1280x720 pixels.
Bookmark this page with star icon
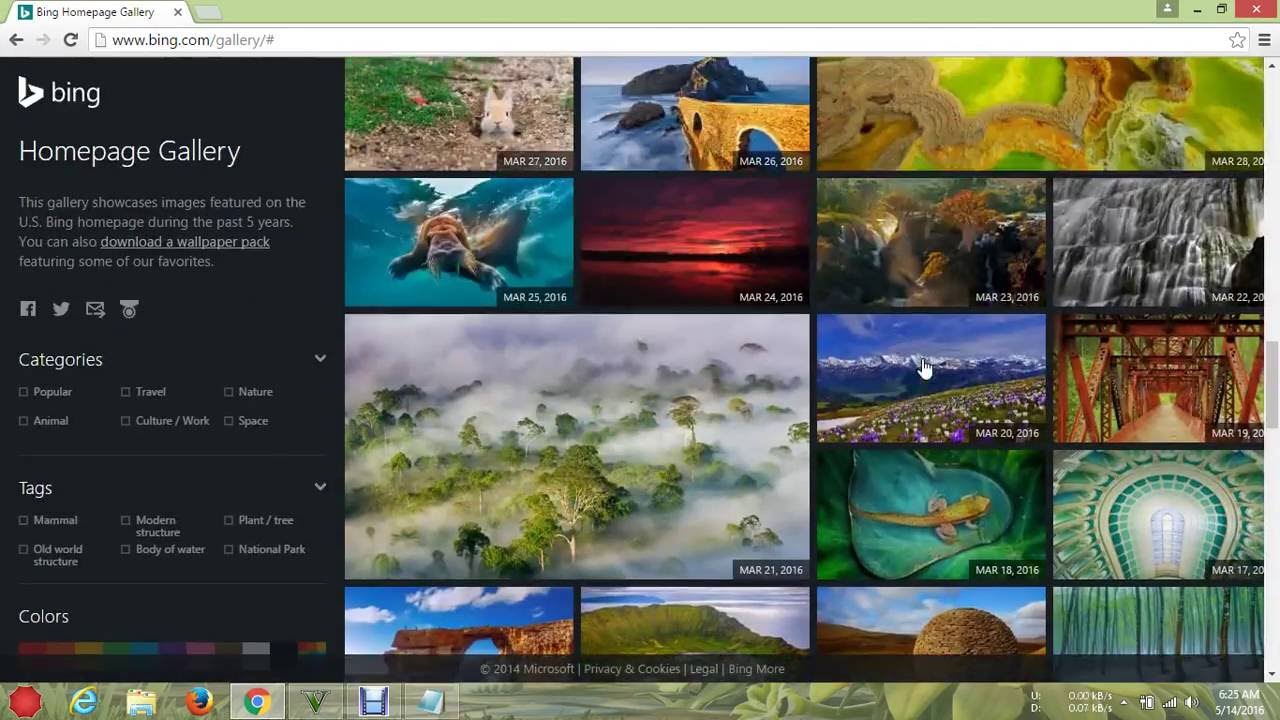click(x=1237, y=40)
